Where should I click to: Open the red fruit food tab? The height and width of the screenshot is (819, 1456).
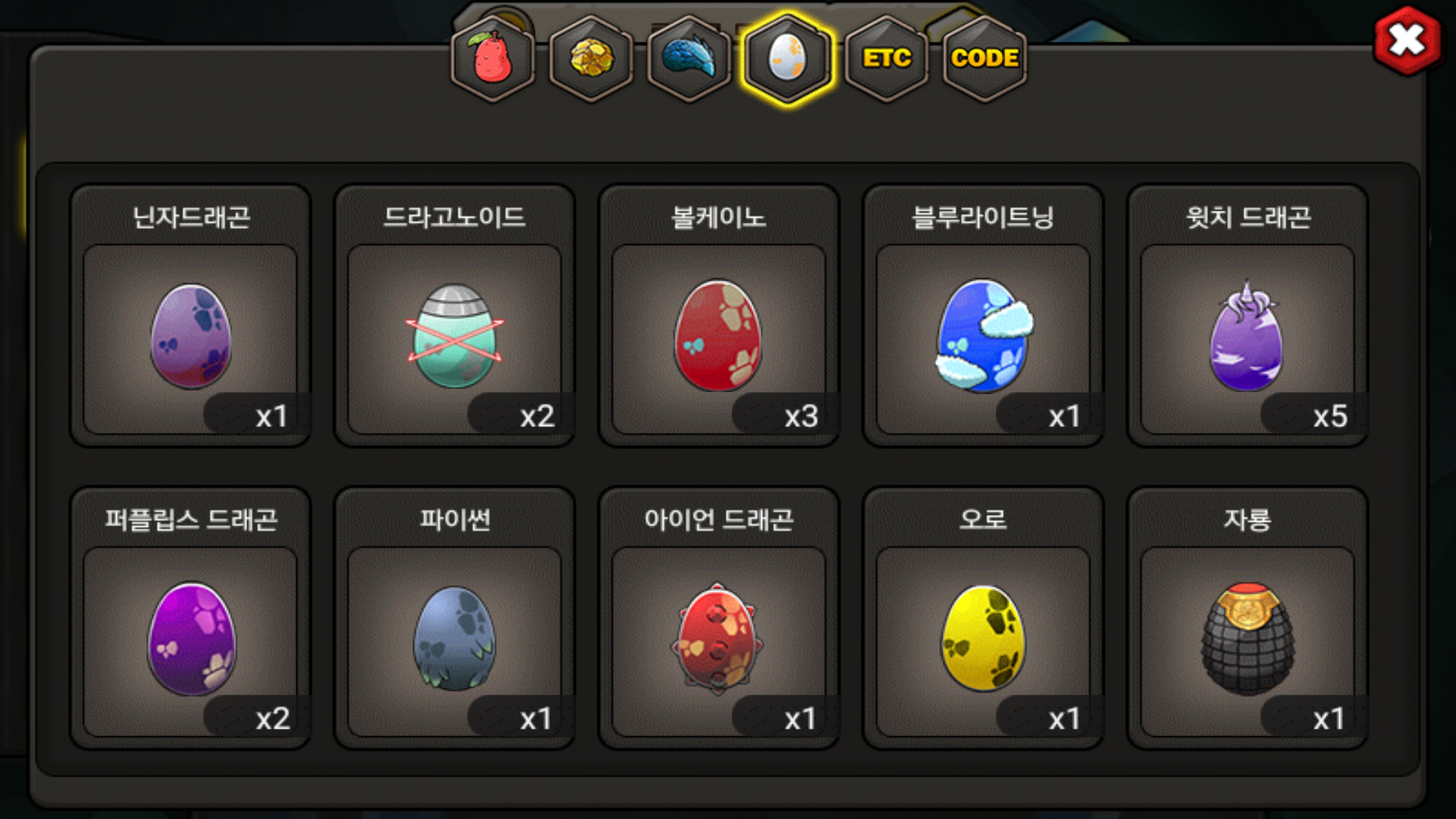493,58
